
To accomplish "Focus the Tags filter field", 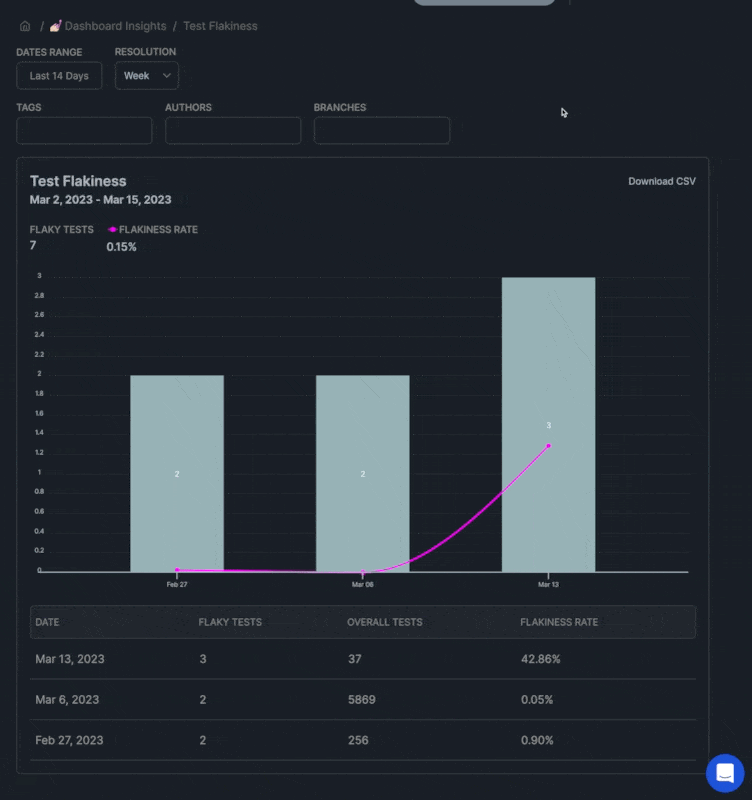I will point(84,131).
